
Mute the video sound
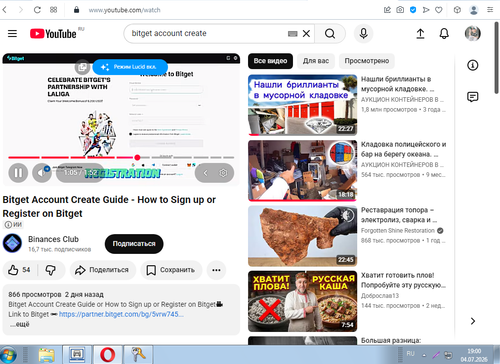42,173
